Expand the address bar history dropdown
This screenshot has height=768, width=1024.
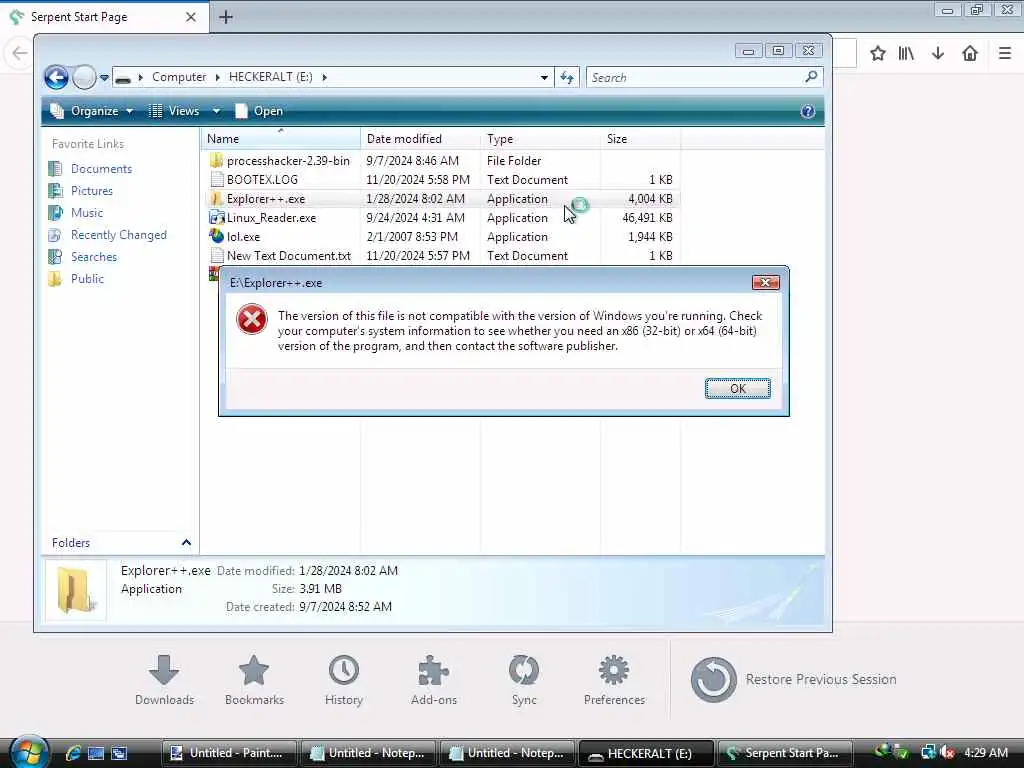(544, 77)
